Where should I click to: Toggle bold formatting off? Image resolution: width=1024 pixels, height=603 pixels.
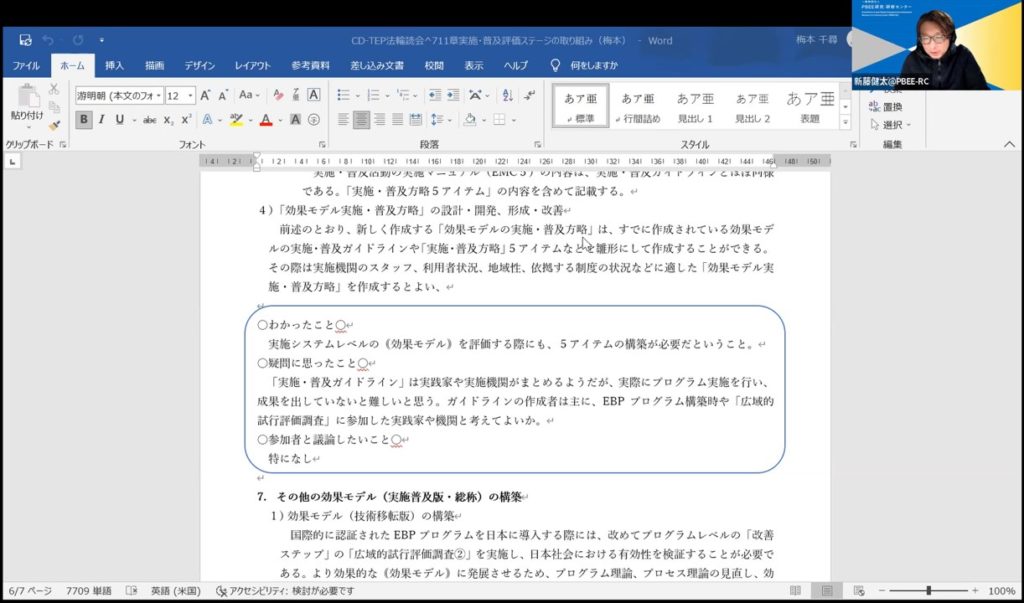point(84,120)
